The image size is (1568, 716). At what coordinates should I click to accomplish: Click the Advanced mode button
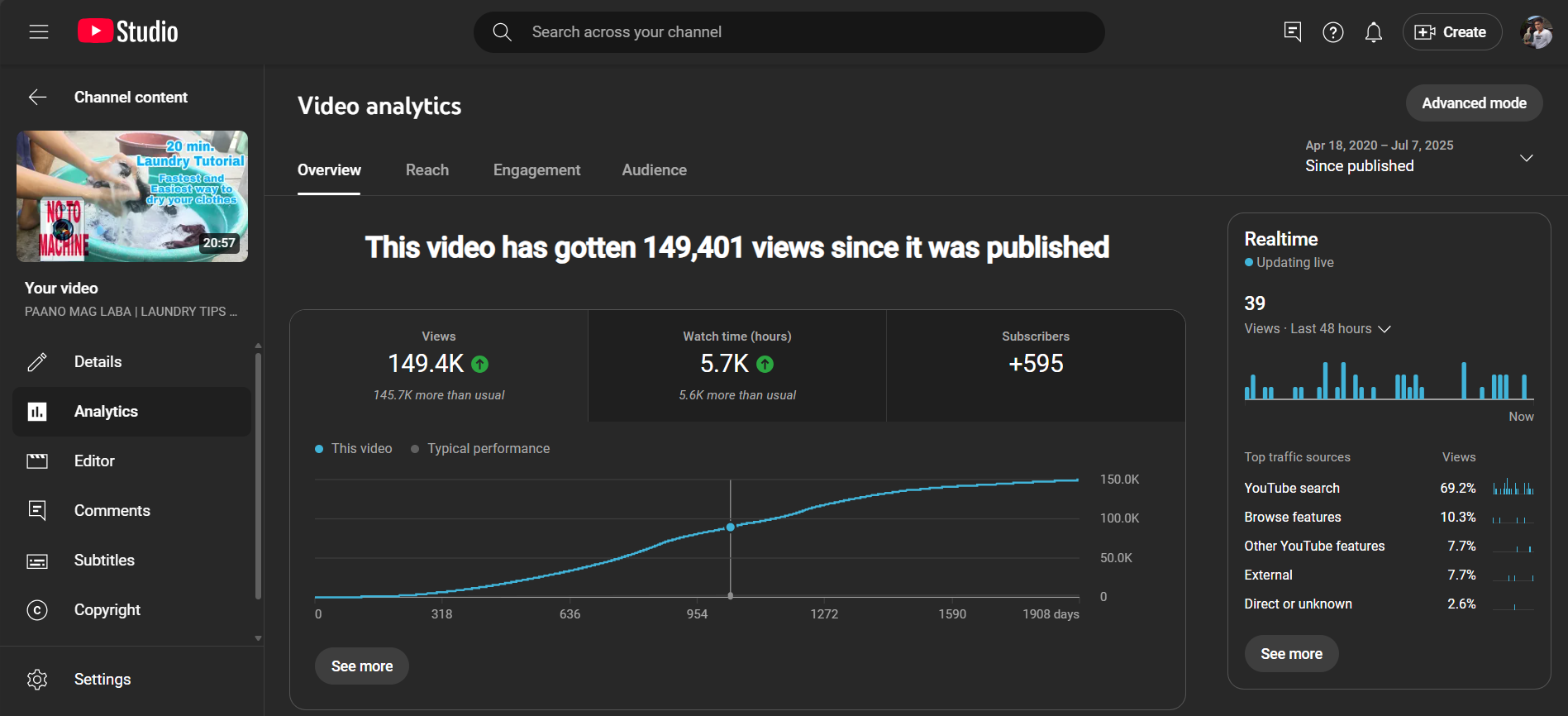(x=1474, y=103)
